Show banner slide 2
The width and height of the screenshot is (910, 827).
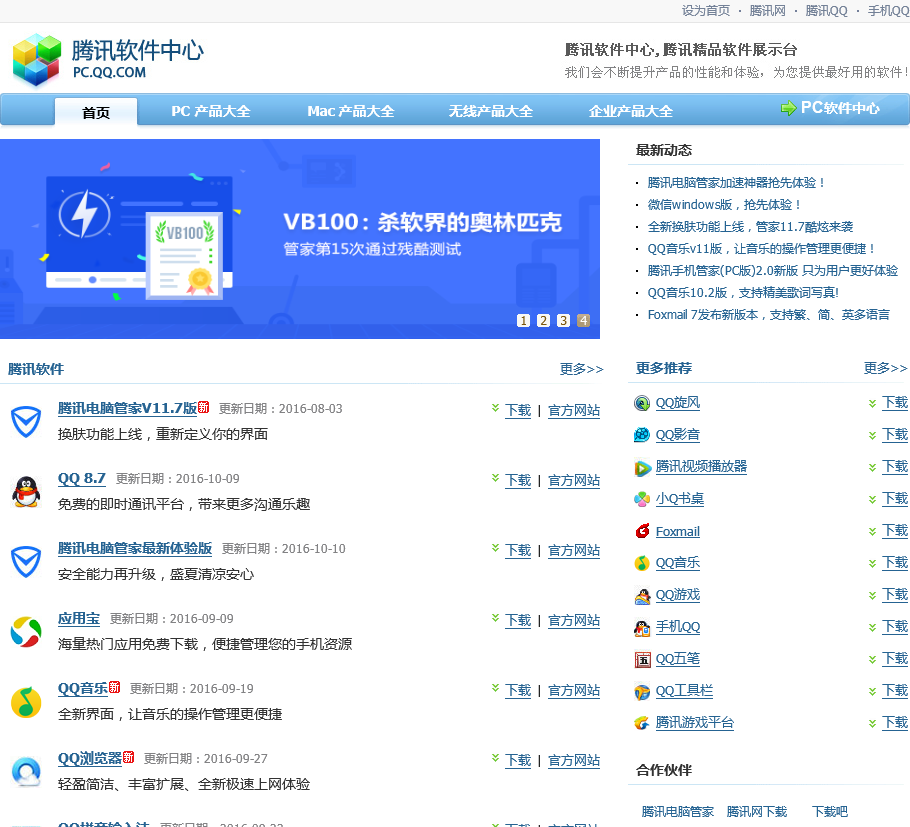[543, 320]
